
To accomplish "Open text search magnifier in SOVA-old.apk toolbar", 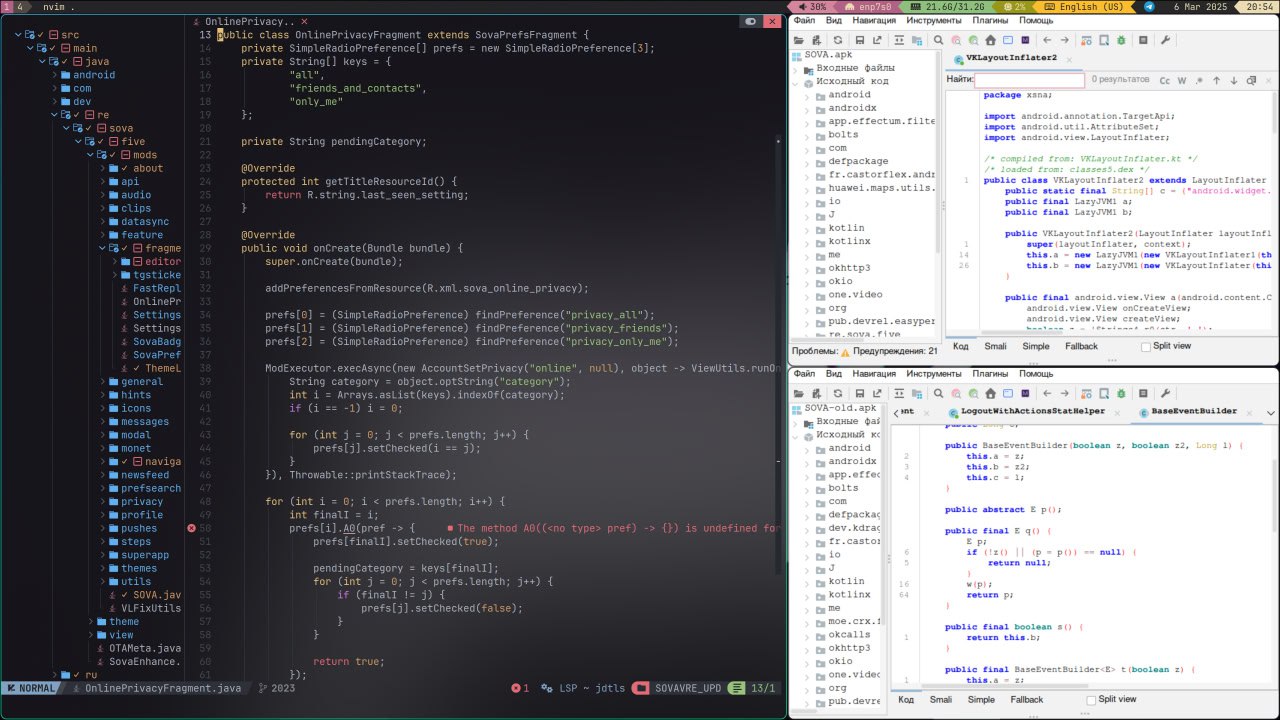I will [939, 394].
